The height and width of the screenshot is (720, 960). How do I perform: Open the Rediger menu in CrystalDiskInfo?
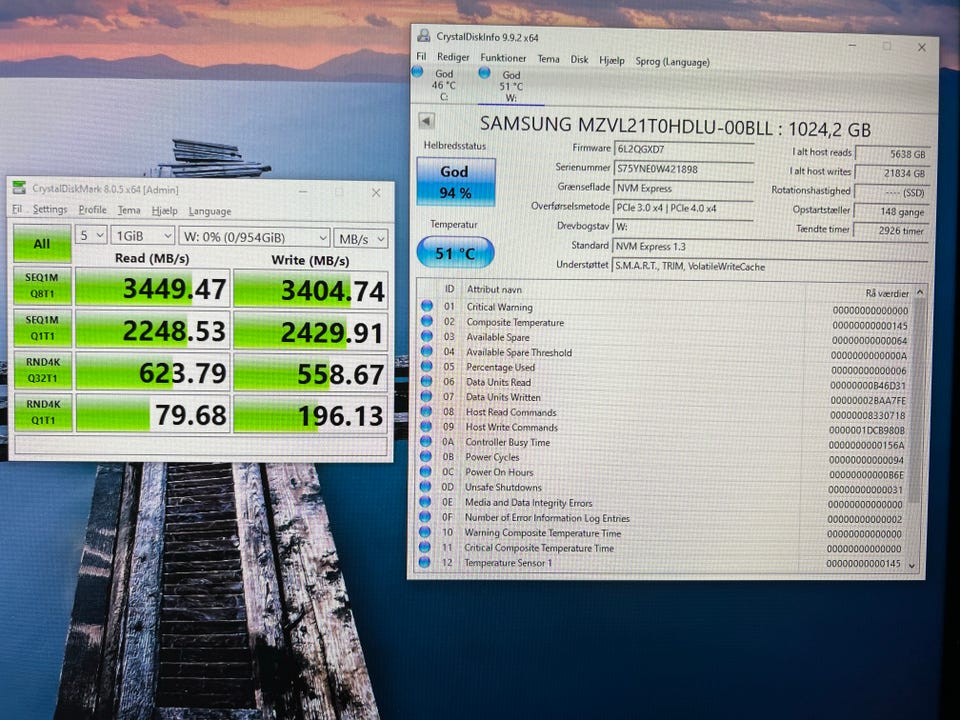point(453,57)
